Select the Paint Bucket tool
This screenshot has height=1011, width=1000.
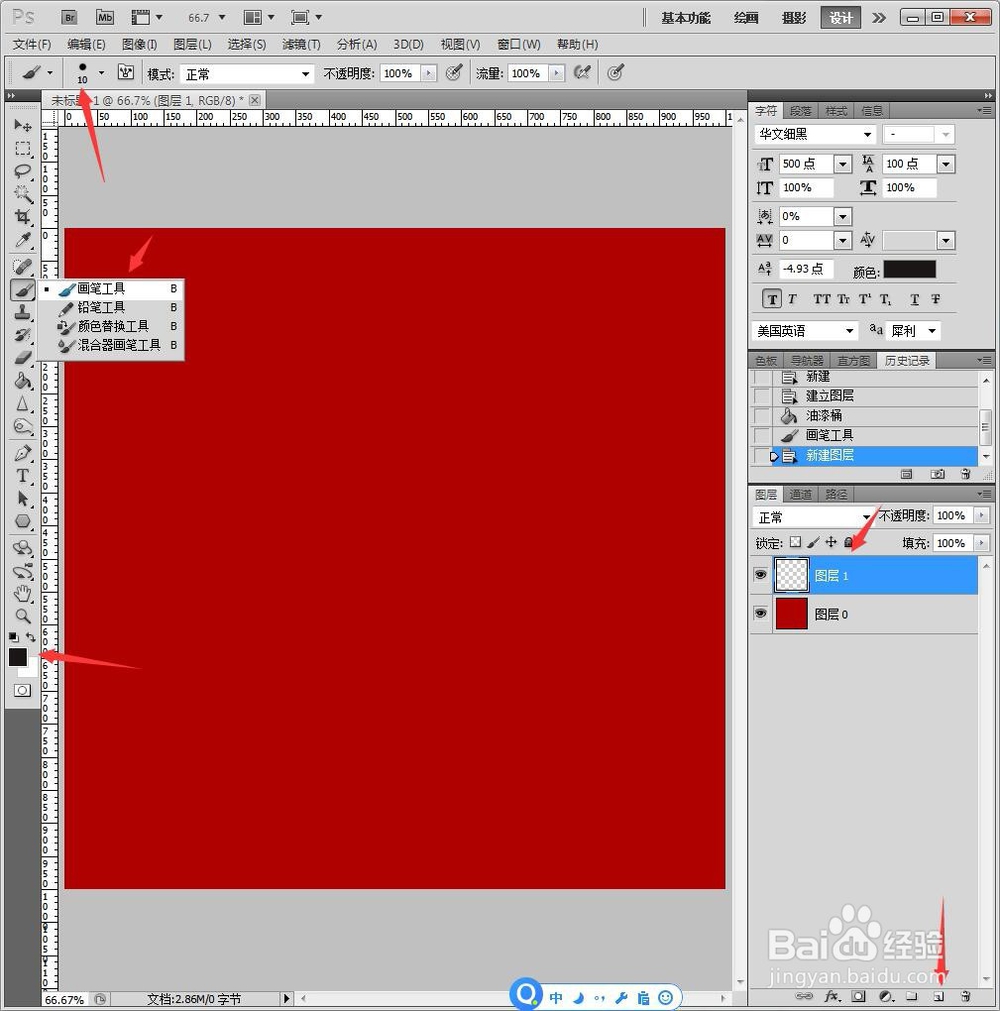tap(23, 380)
